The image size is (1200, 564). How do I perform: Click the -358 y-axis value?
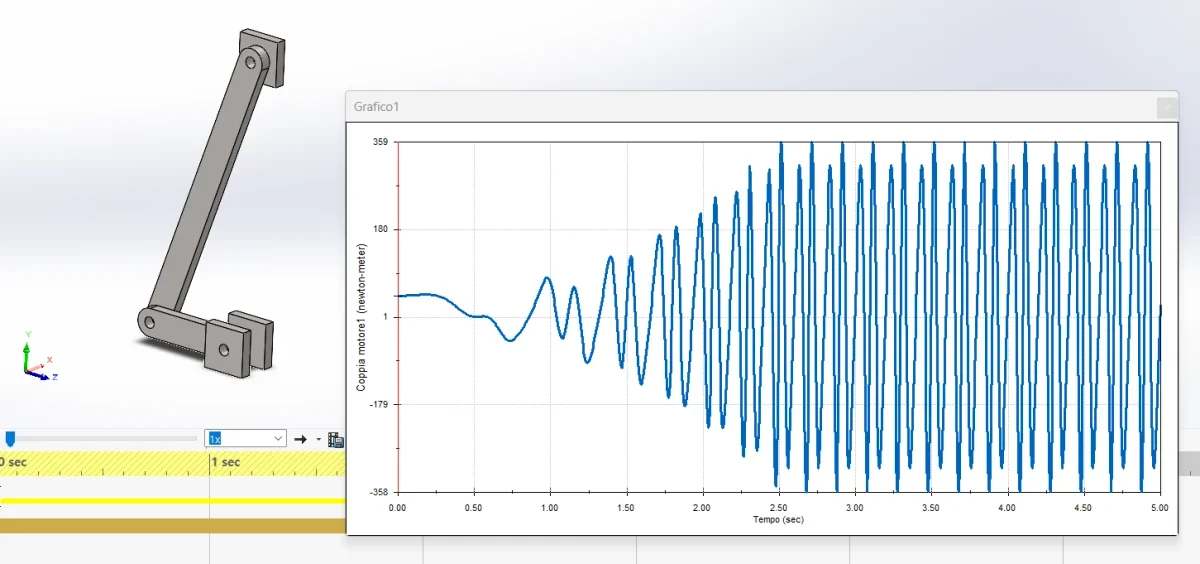pos(379,492)
